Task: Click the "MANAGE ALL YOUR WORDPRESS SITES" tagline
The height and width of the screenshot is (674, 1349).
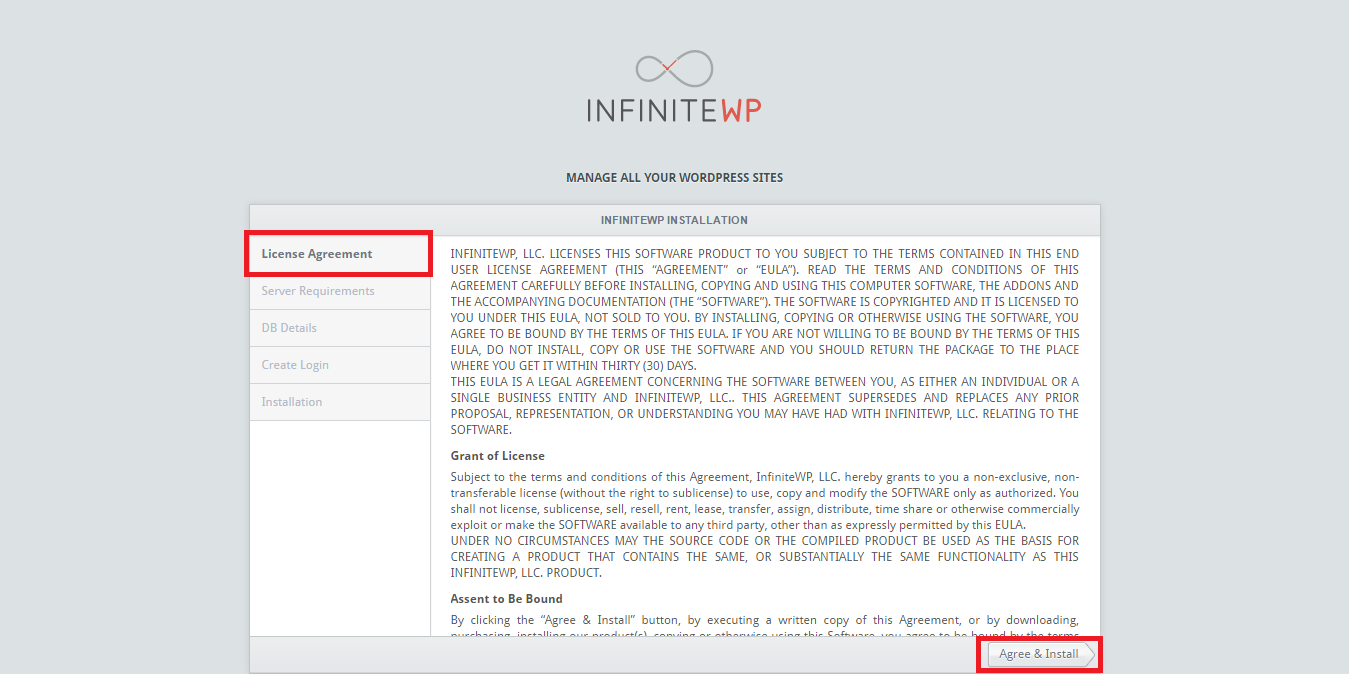Action: (x=674, y=178)
